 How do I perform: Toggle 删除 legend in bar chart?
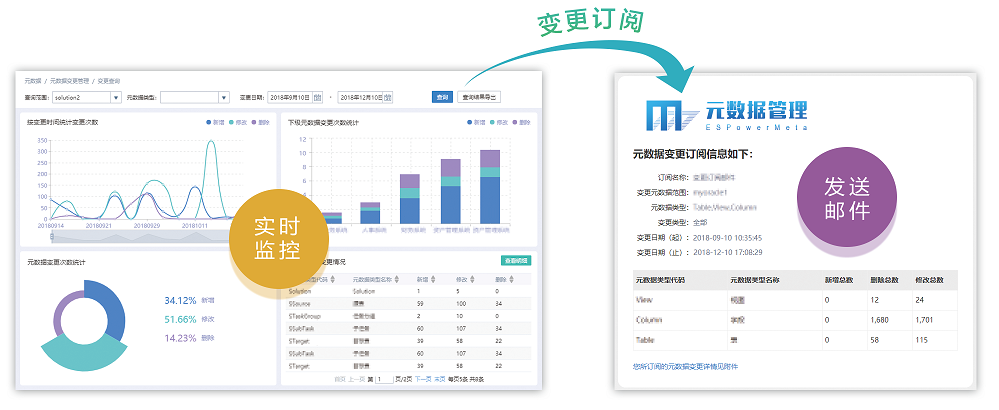tap(520, 122)
